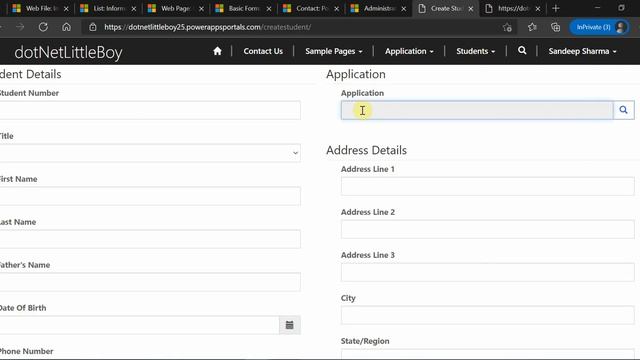Close the List: Inform browser tab
The image size is (640, 360).
pyautogui.click(x=133, y=9)
